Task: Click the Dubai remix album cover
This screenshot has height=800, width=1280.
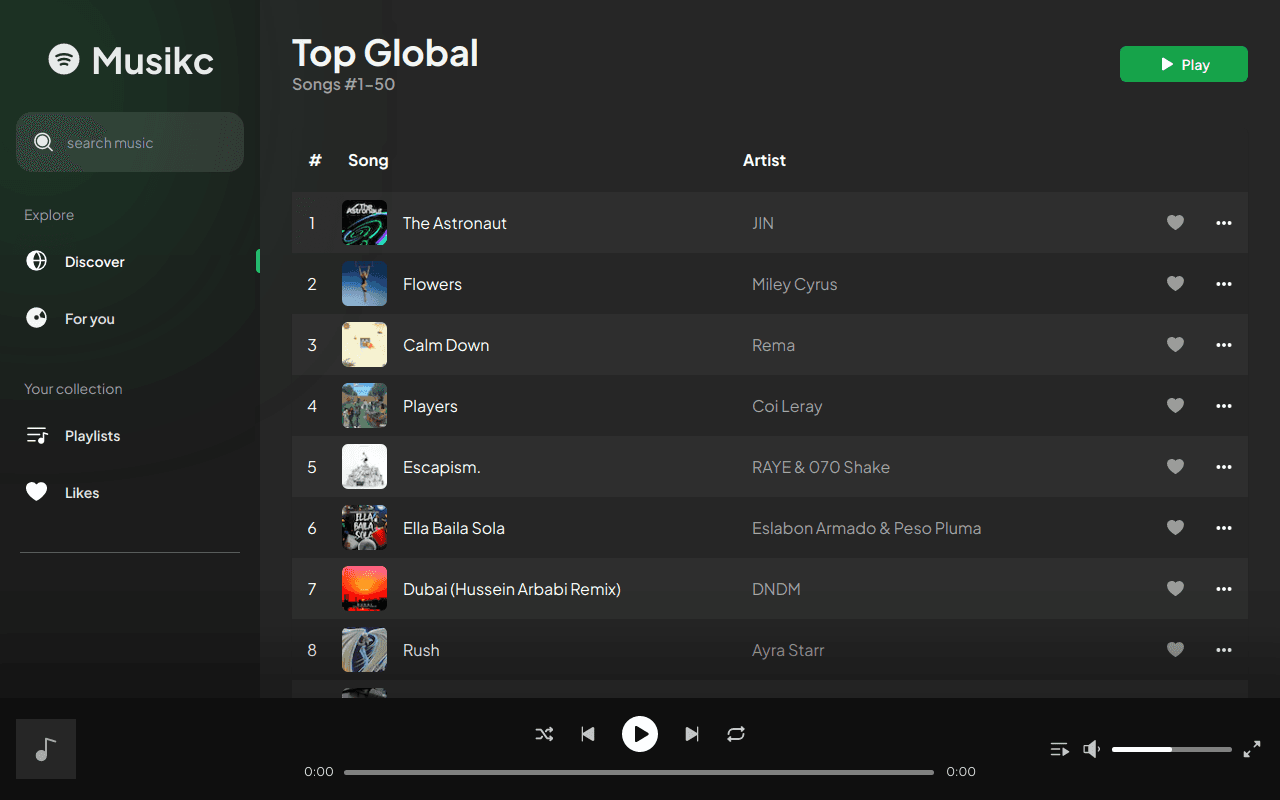Action: pyautogui.click(x=364, y=589)
